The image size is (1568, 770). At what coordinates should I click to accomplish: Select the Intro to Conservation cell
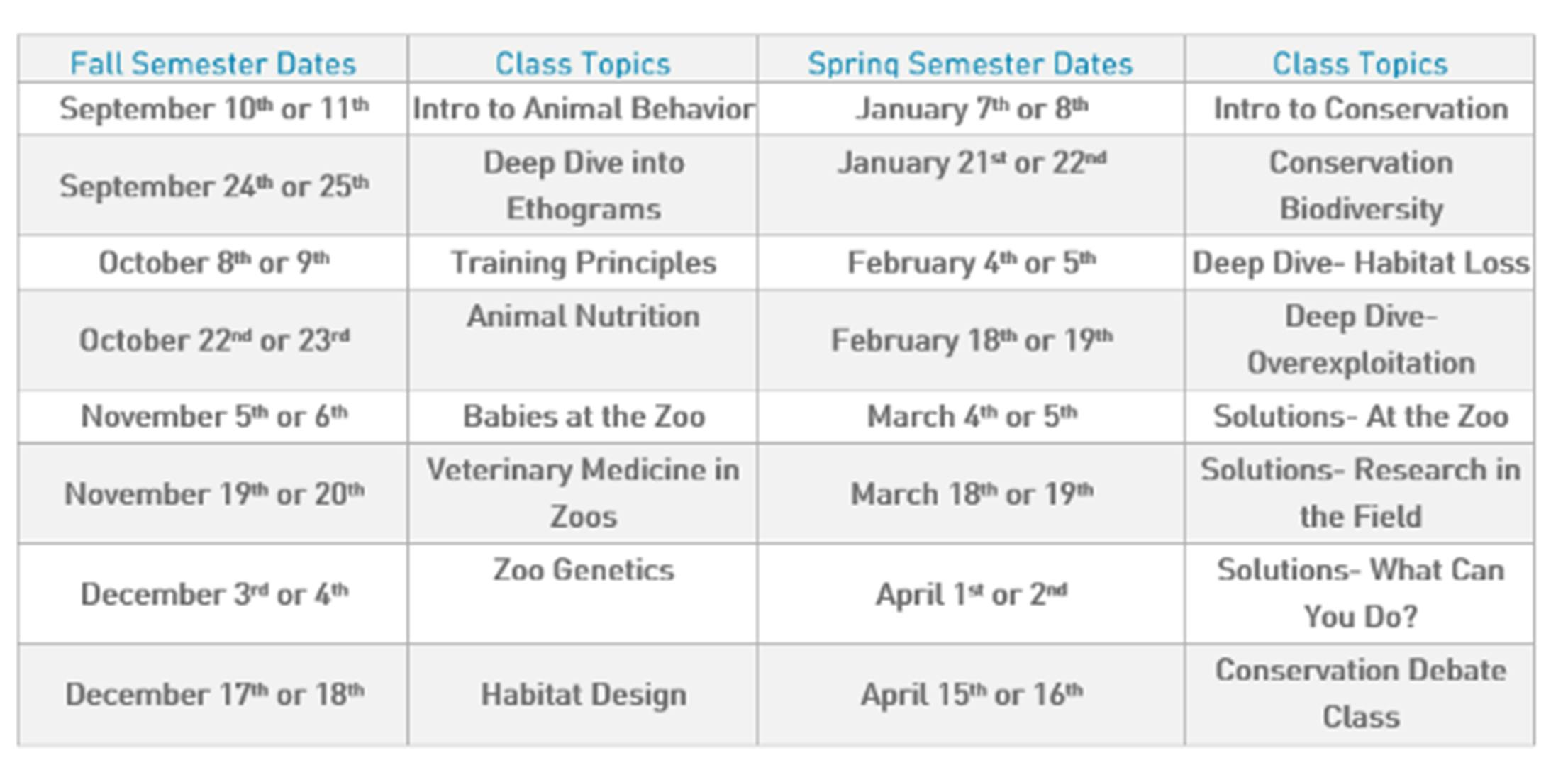click(x=1360, y=109)
